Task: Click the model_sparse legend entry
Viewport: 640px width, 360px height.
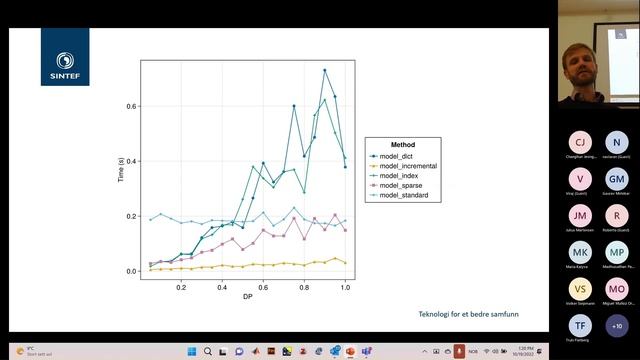Action: 396,186
